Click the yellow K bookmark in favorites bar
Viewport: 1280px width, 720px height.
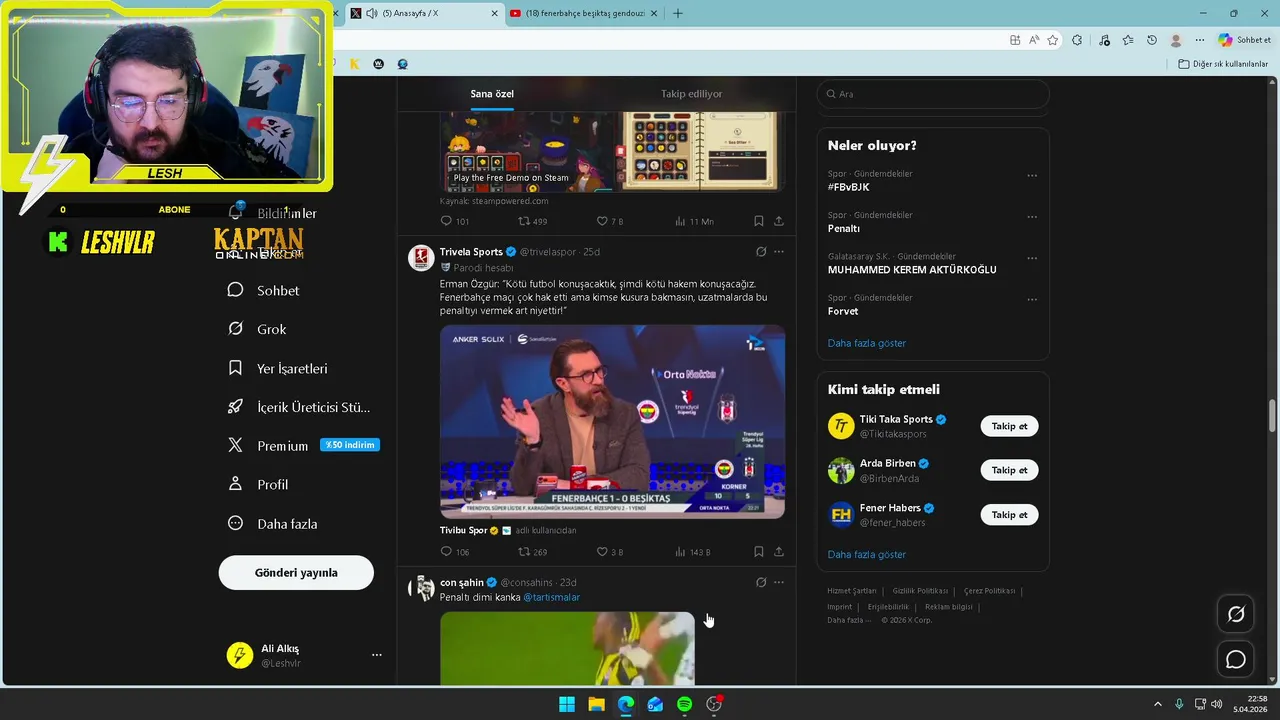coord(354,64)
